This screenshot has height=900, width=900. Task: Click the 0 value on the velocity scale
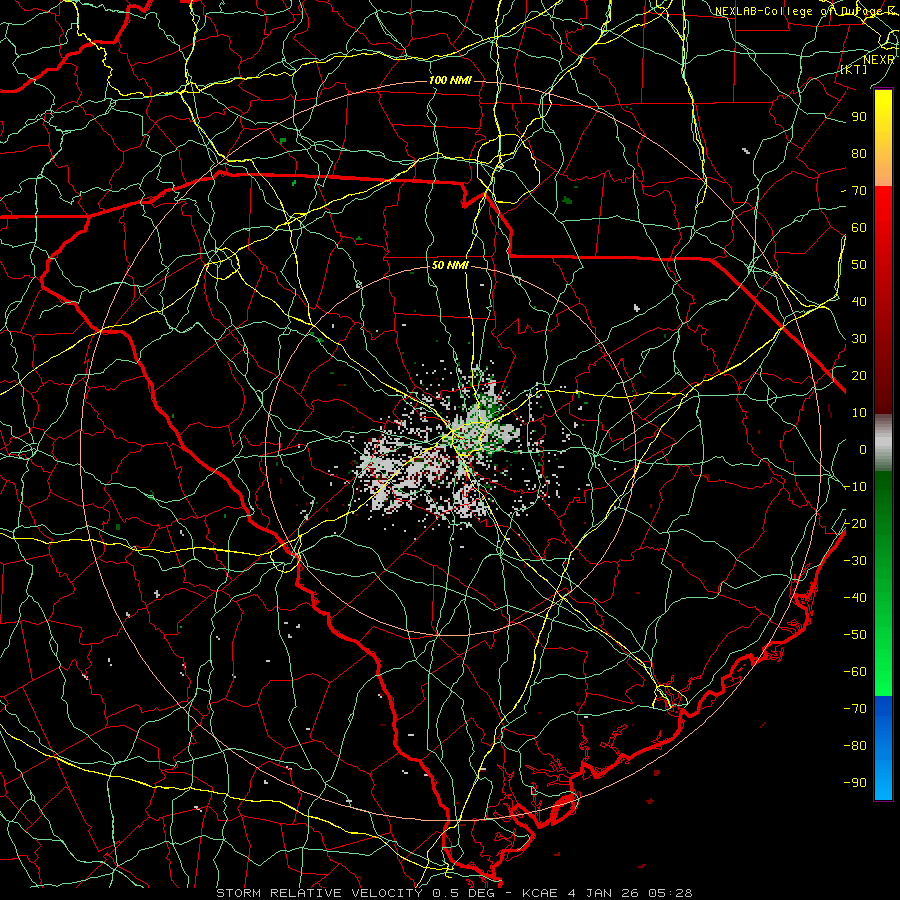click(863, 449)
